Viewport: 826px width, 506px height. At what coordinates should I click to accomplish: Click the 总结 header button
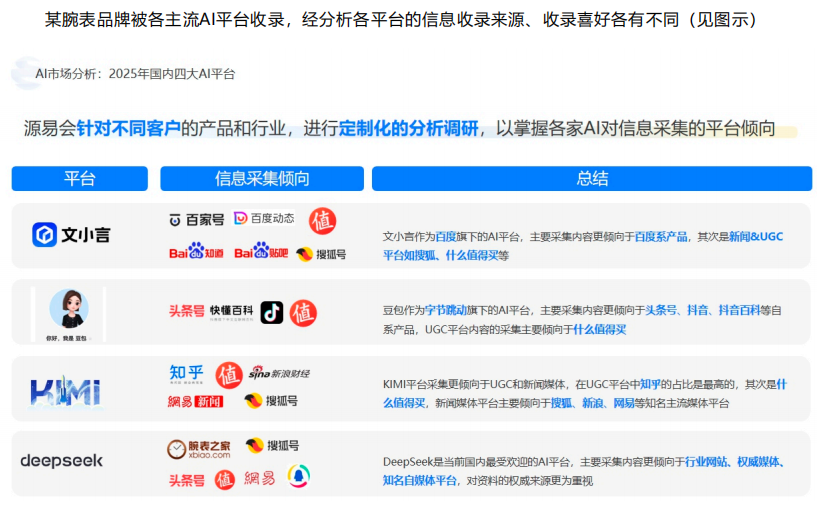[x=592, y=178]
